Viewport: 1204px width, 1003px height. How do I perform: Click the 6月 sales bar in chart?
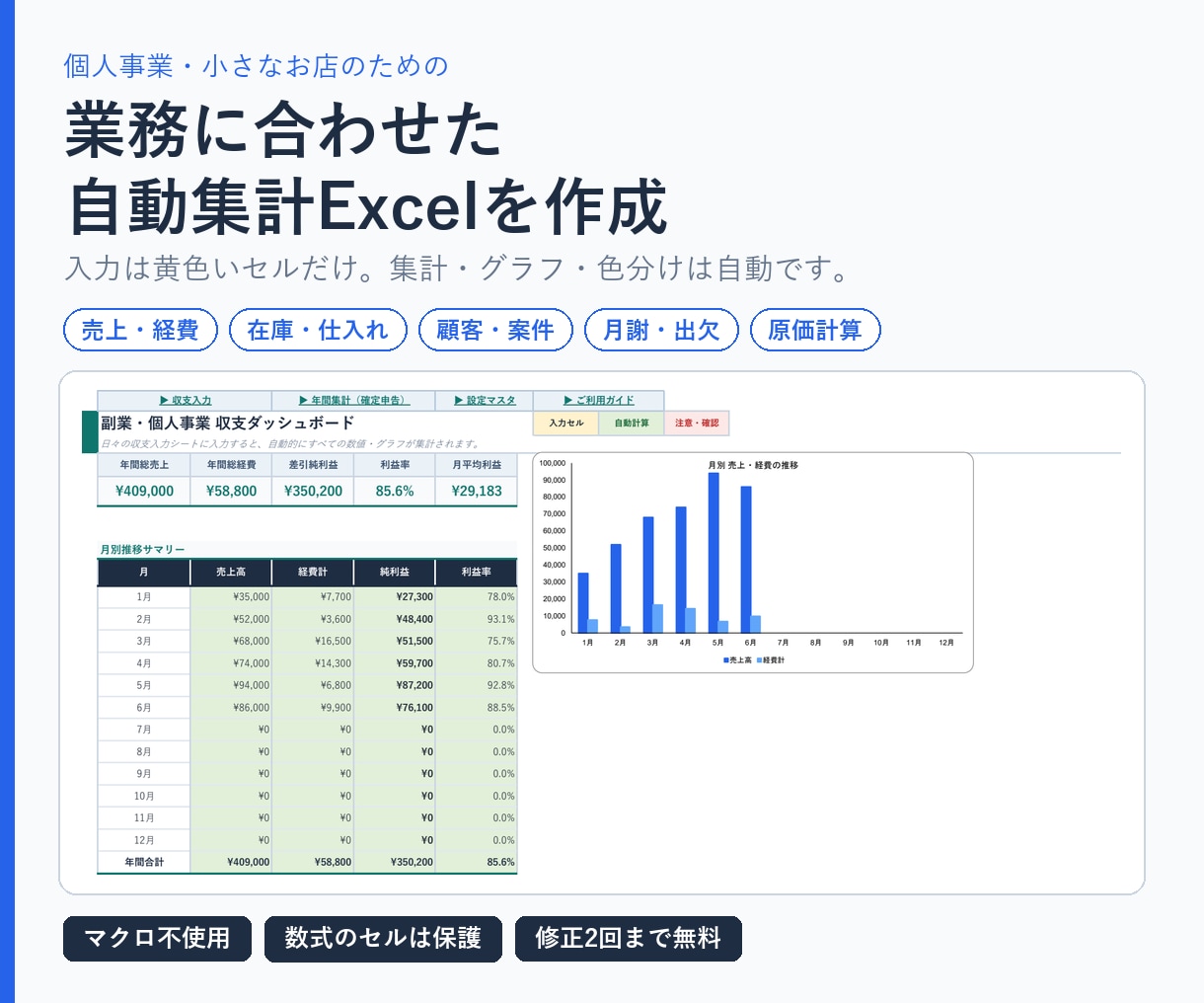tap(746, 560)
